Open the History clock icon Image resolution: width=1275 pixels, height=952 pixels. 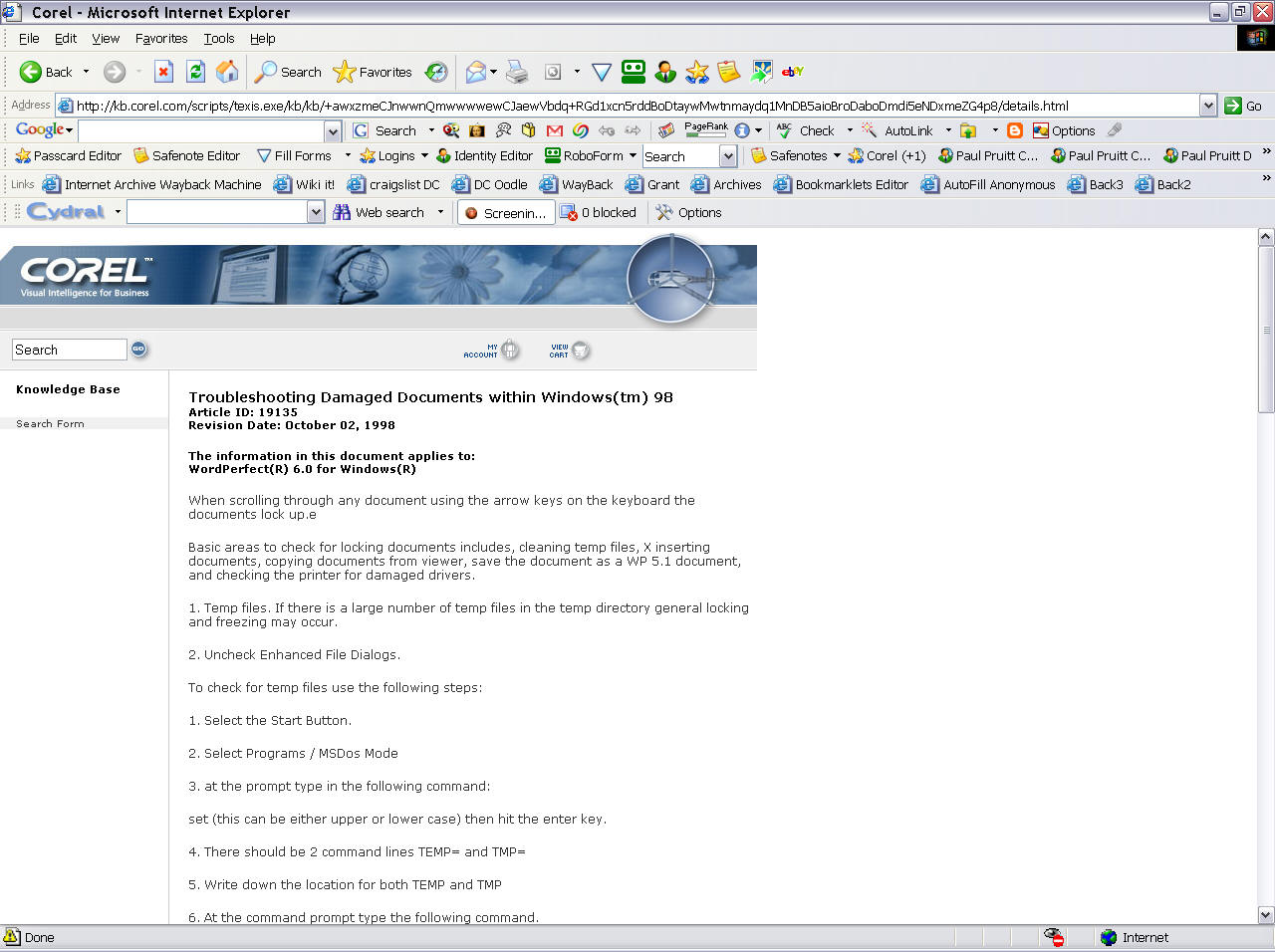tap(436, 72)
